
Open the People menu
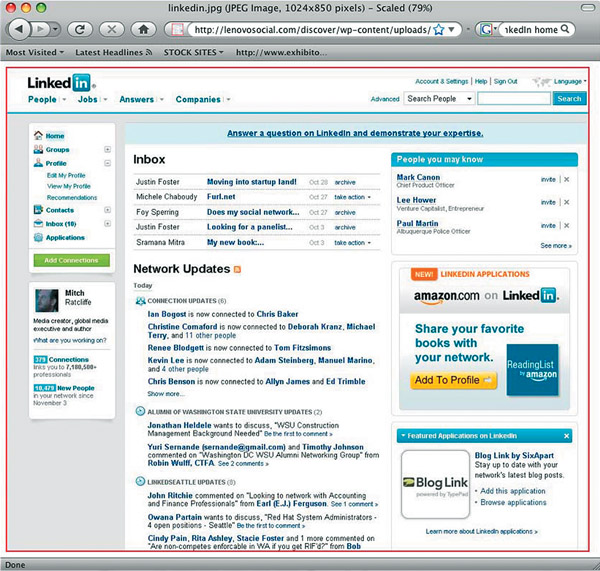[x=47, y=99]
